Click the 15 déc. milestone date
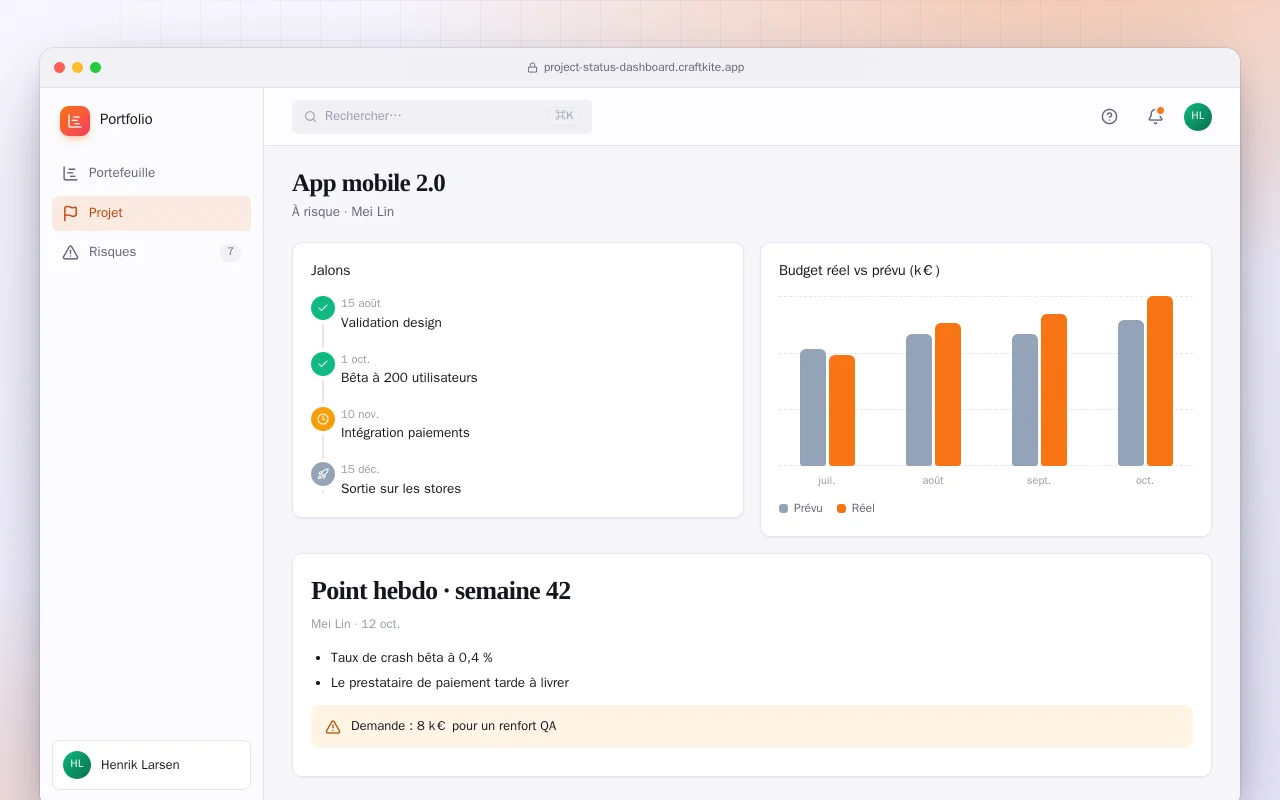1280x800 pixels. tap(360, 469)
